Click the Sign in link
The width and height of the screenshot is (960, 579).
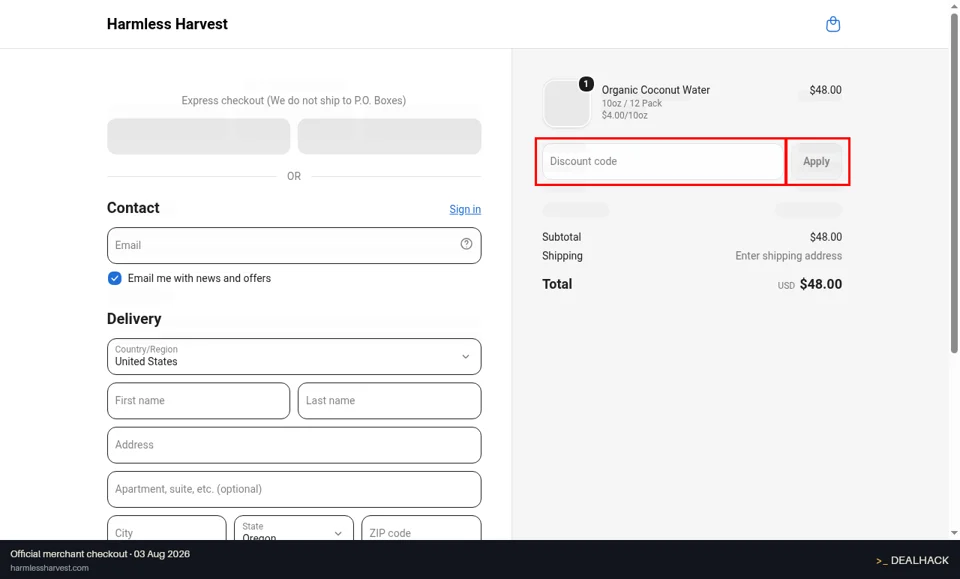coord(465,209)
